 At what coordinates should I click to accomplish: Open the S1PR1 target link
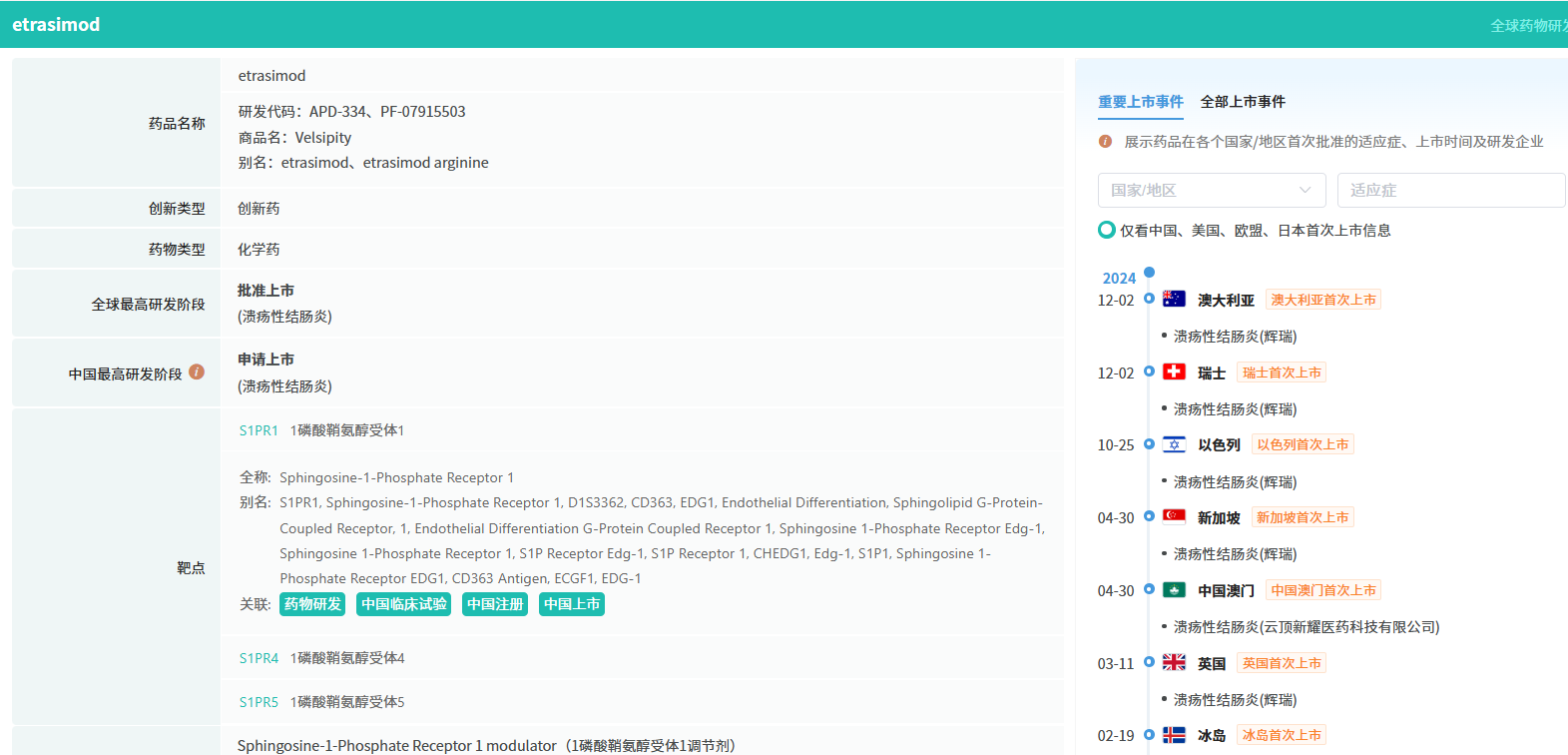coord(259,430)
